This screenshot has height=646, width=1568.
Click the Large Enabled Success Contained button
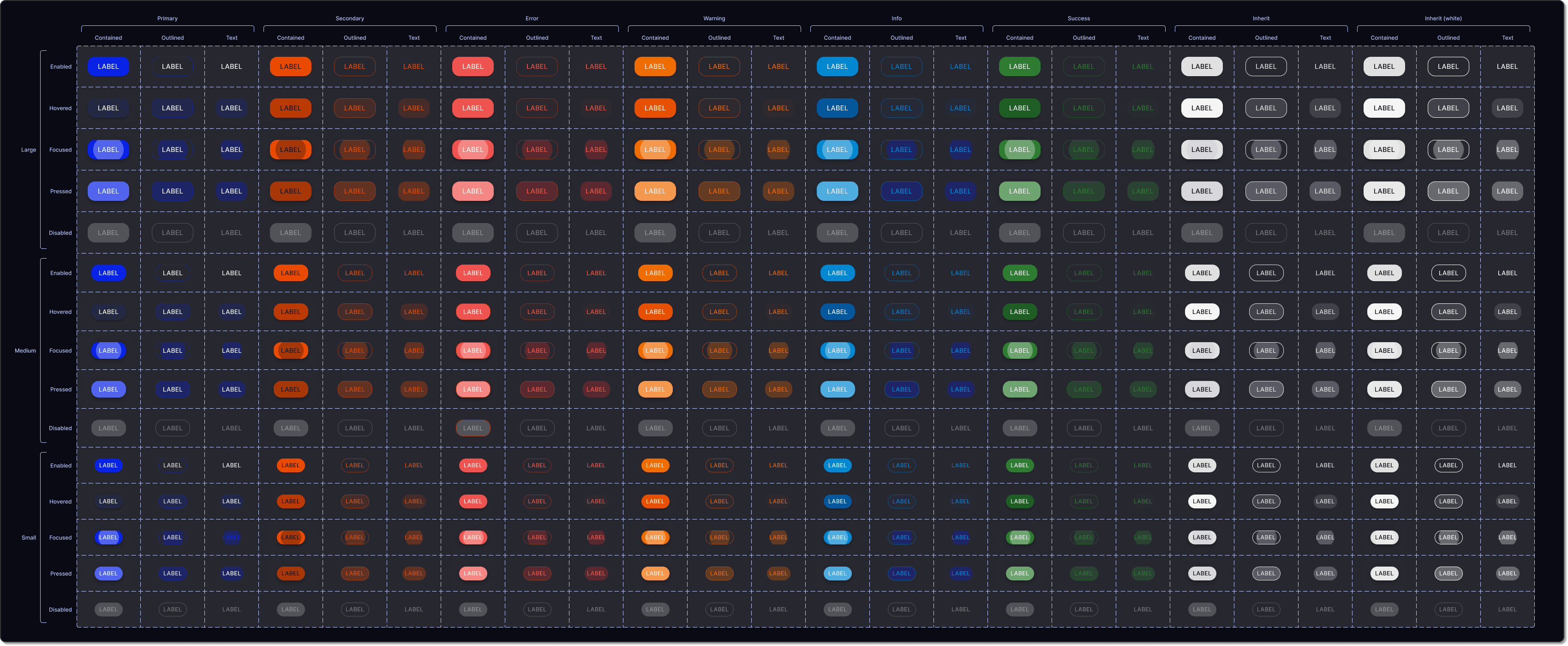point(1019,66)
